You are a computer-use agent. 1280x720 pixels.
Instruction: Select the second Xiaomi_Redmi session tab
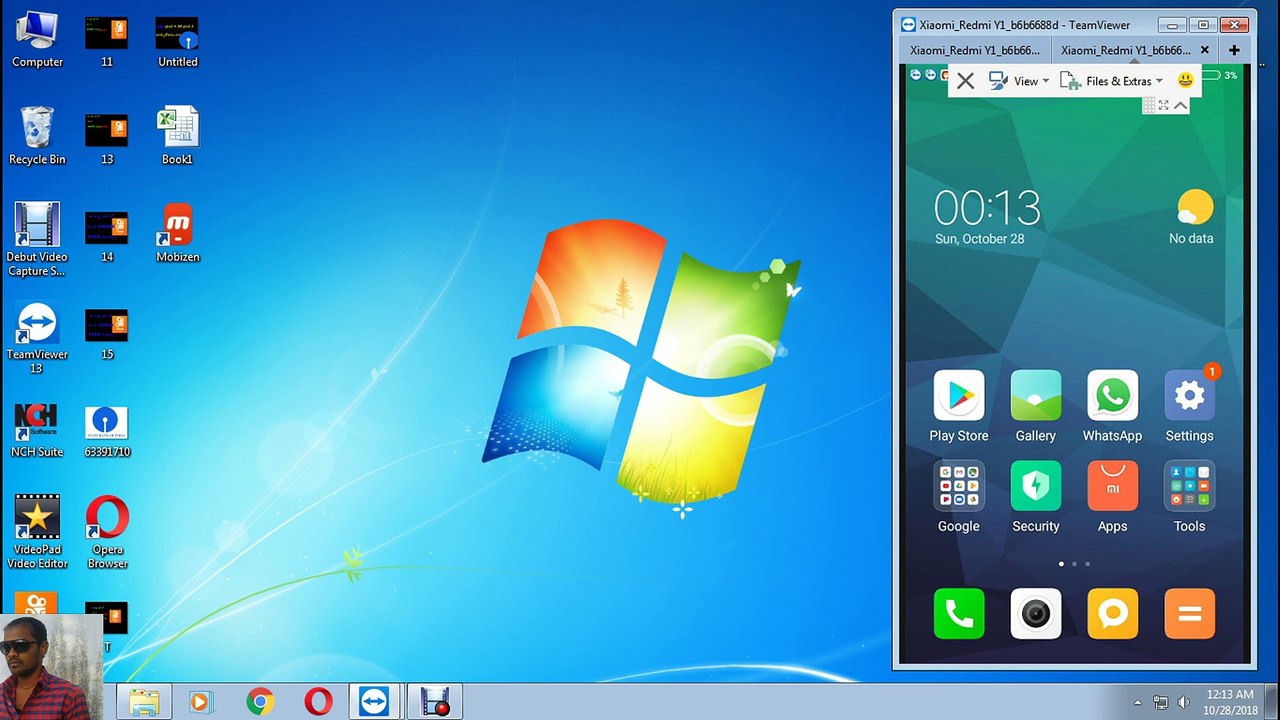[1125, 50]
